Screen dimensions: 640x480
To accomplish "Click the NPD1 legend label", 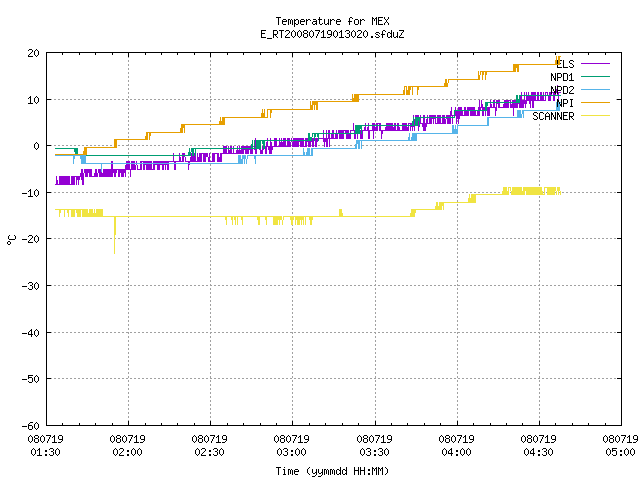I will pyautogui.click(x=562, y=77).
